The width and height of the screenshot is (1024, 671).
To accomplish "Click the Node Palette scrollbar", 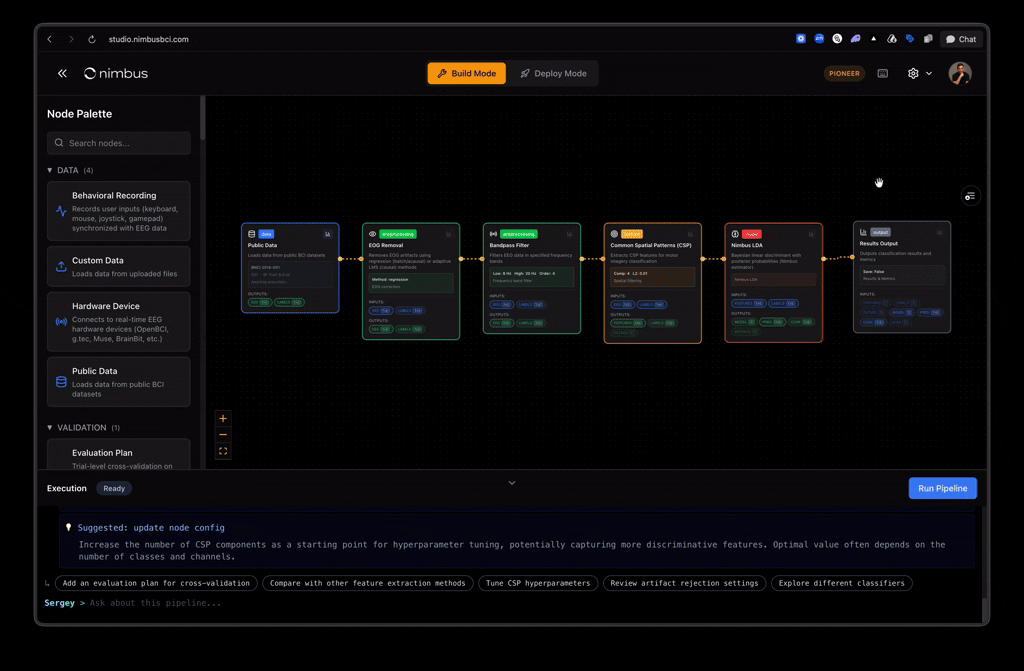I will point(202,118).
